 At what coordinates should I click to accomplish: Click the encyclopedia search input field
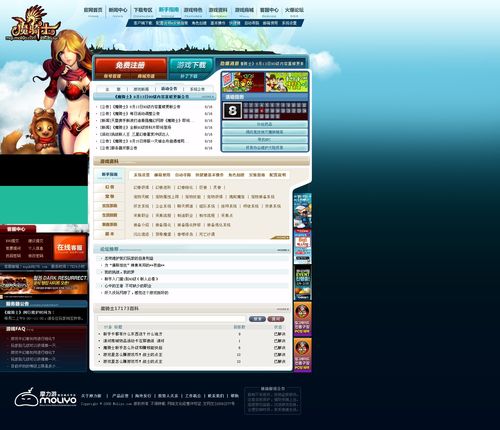(171, 319)
